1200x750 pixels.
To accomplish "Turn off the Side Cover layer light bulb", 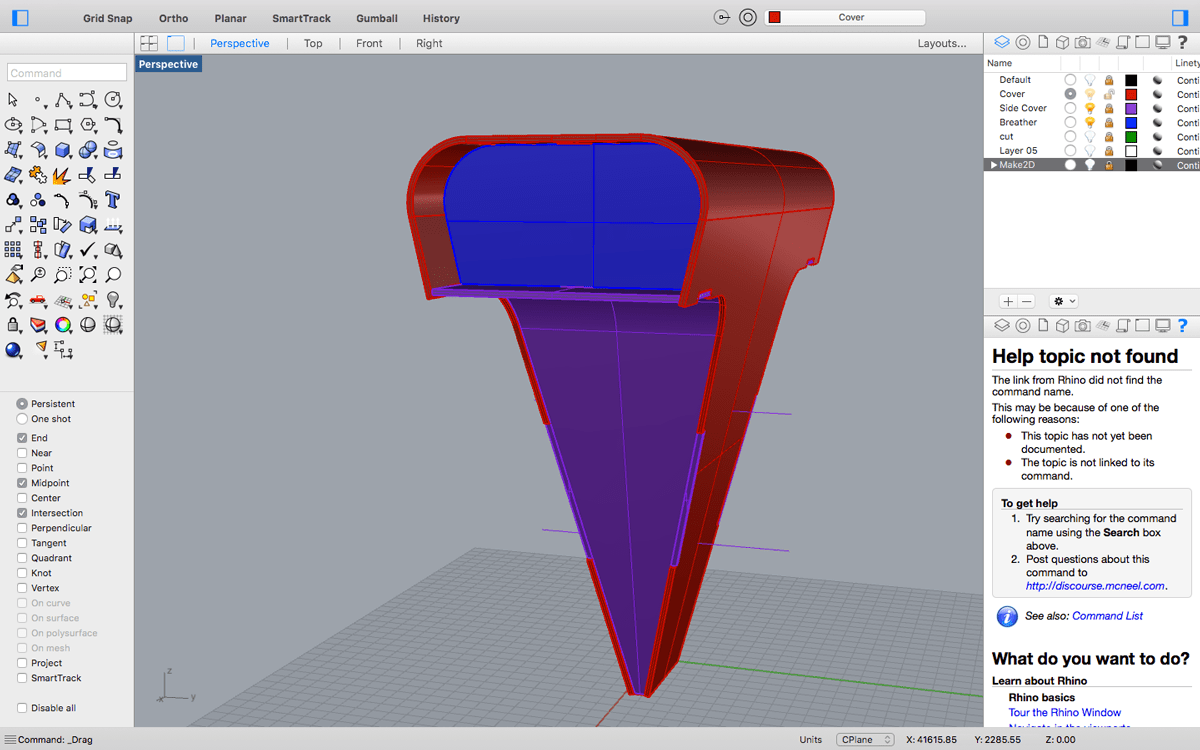I will click(x=1089, y=108).
